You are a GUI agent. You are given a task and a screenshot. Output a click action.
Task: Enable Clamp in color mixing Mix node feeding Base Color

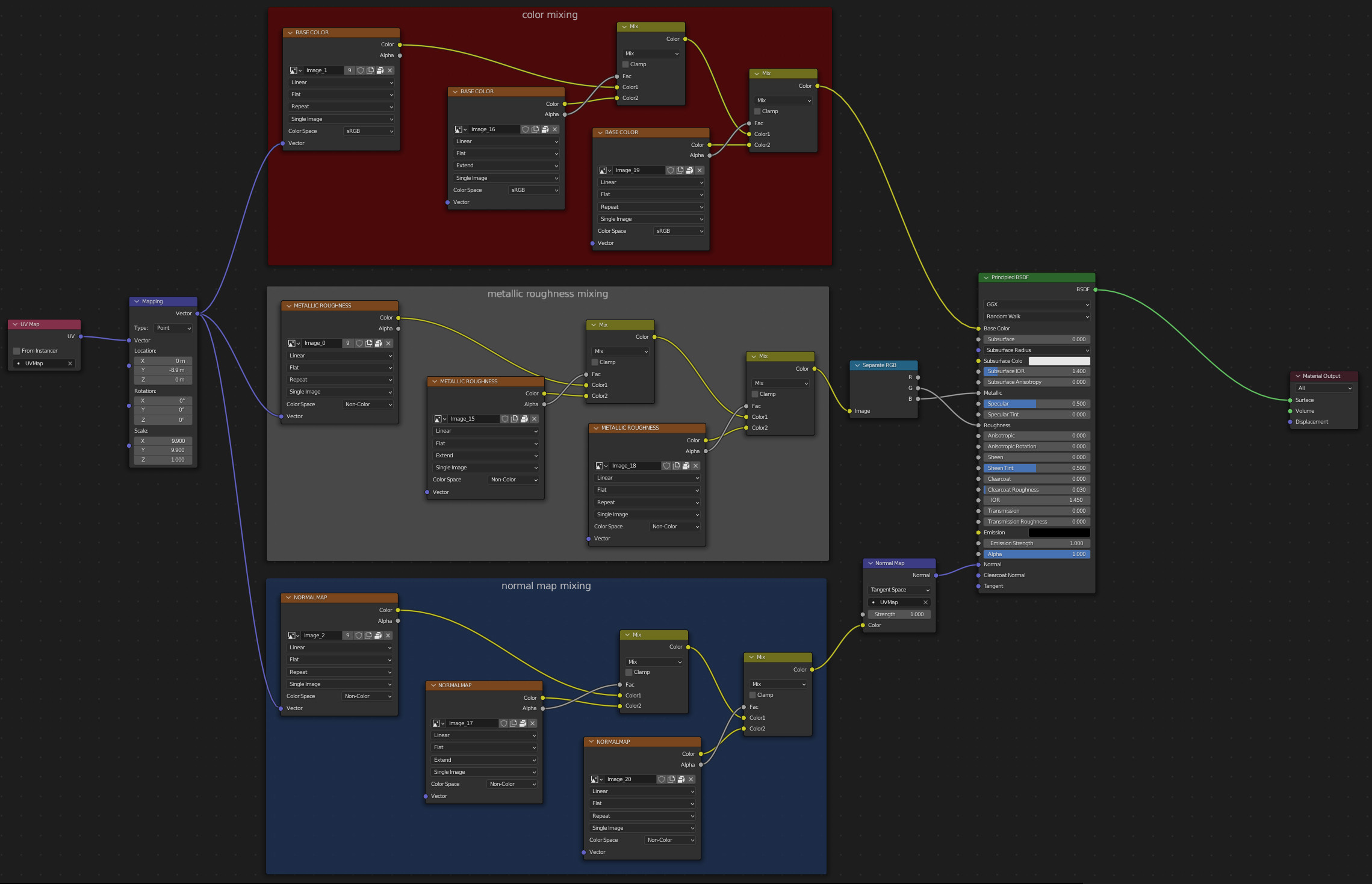(x=757, y=111)
